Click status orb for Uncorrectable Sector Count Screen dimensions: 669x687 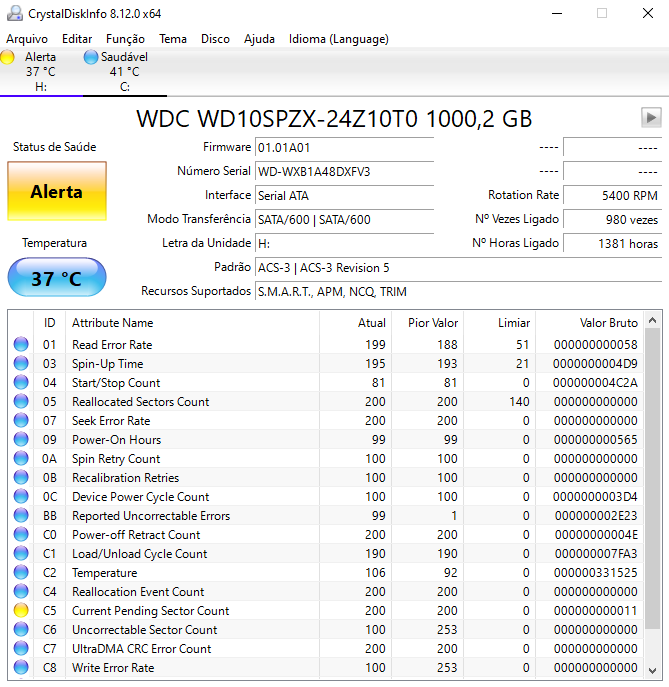tap(21, 629)
